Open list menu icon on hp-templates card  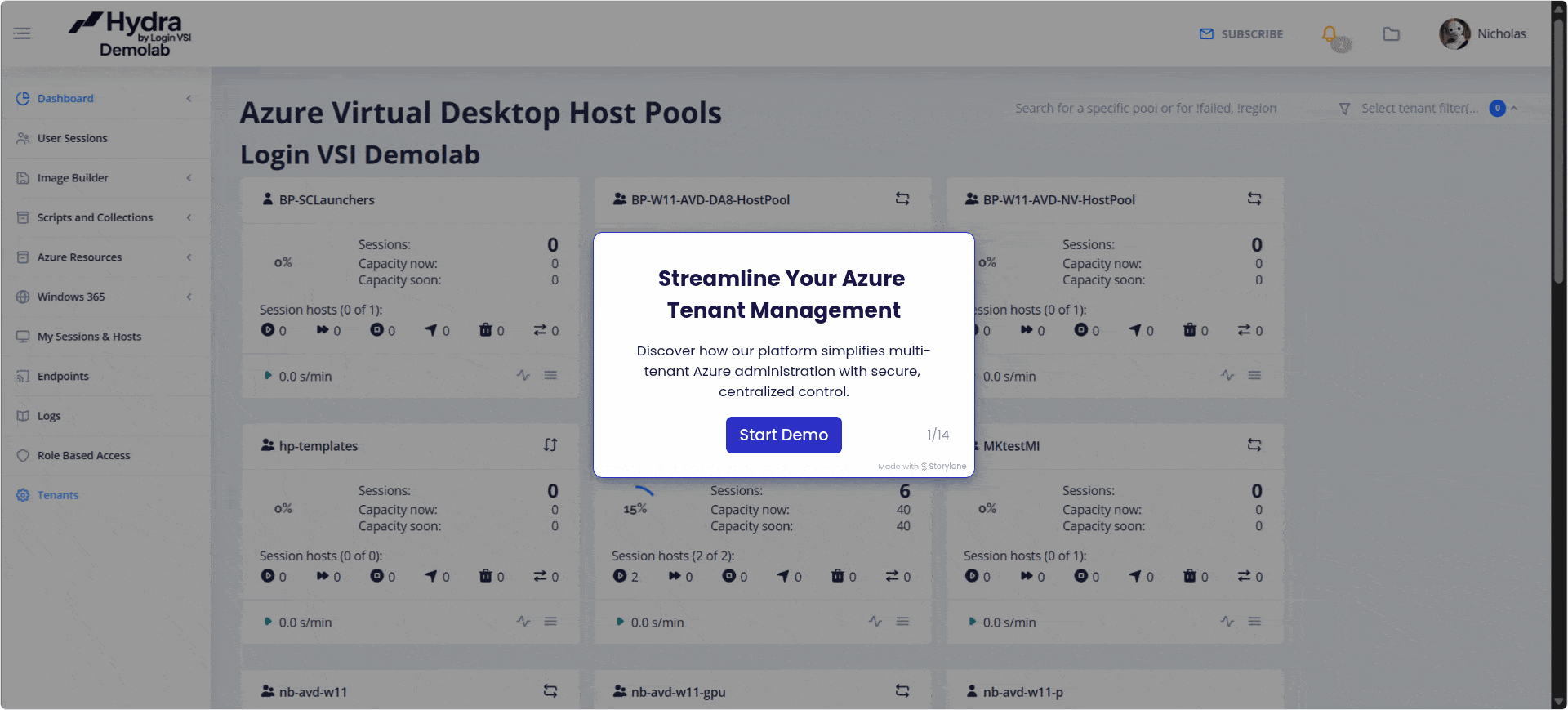(x=550, y=622)
